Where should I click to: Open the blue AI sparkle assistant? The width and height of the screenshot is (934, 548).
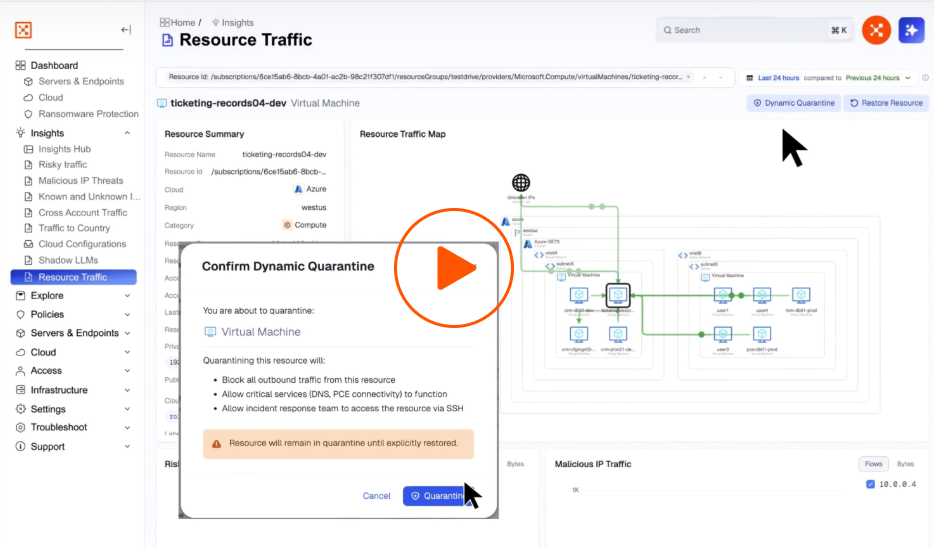pyautogui.click(x=910, y=30)
